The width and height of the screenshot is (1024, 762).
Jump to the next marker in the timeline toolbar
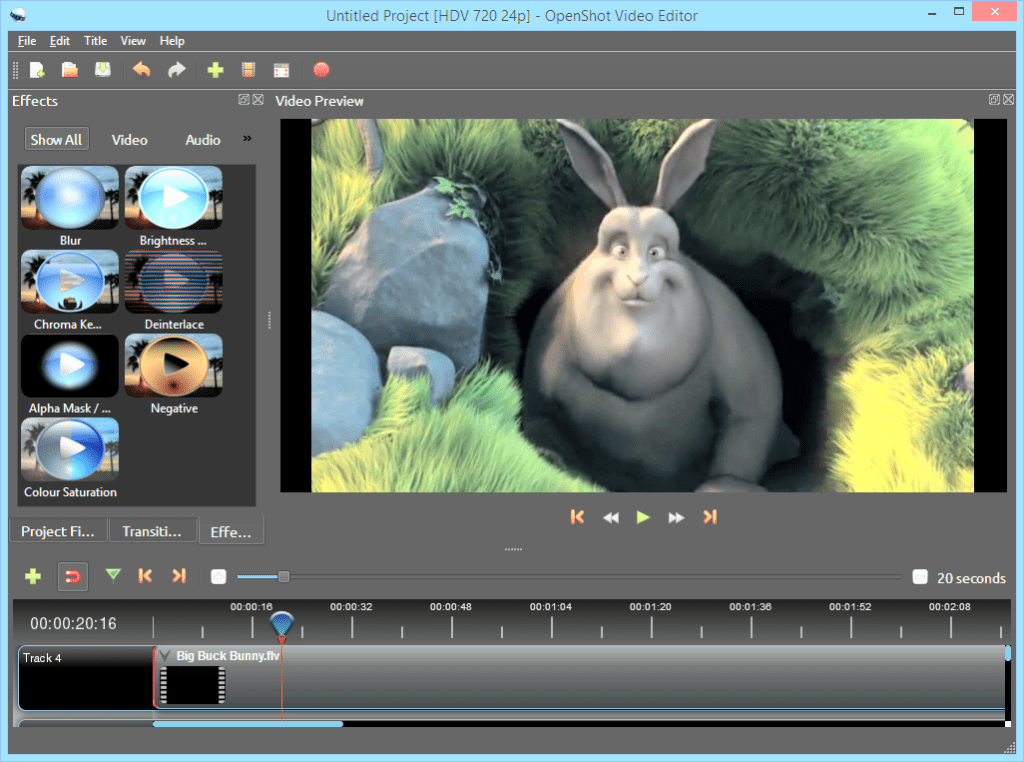point(179,576)
